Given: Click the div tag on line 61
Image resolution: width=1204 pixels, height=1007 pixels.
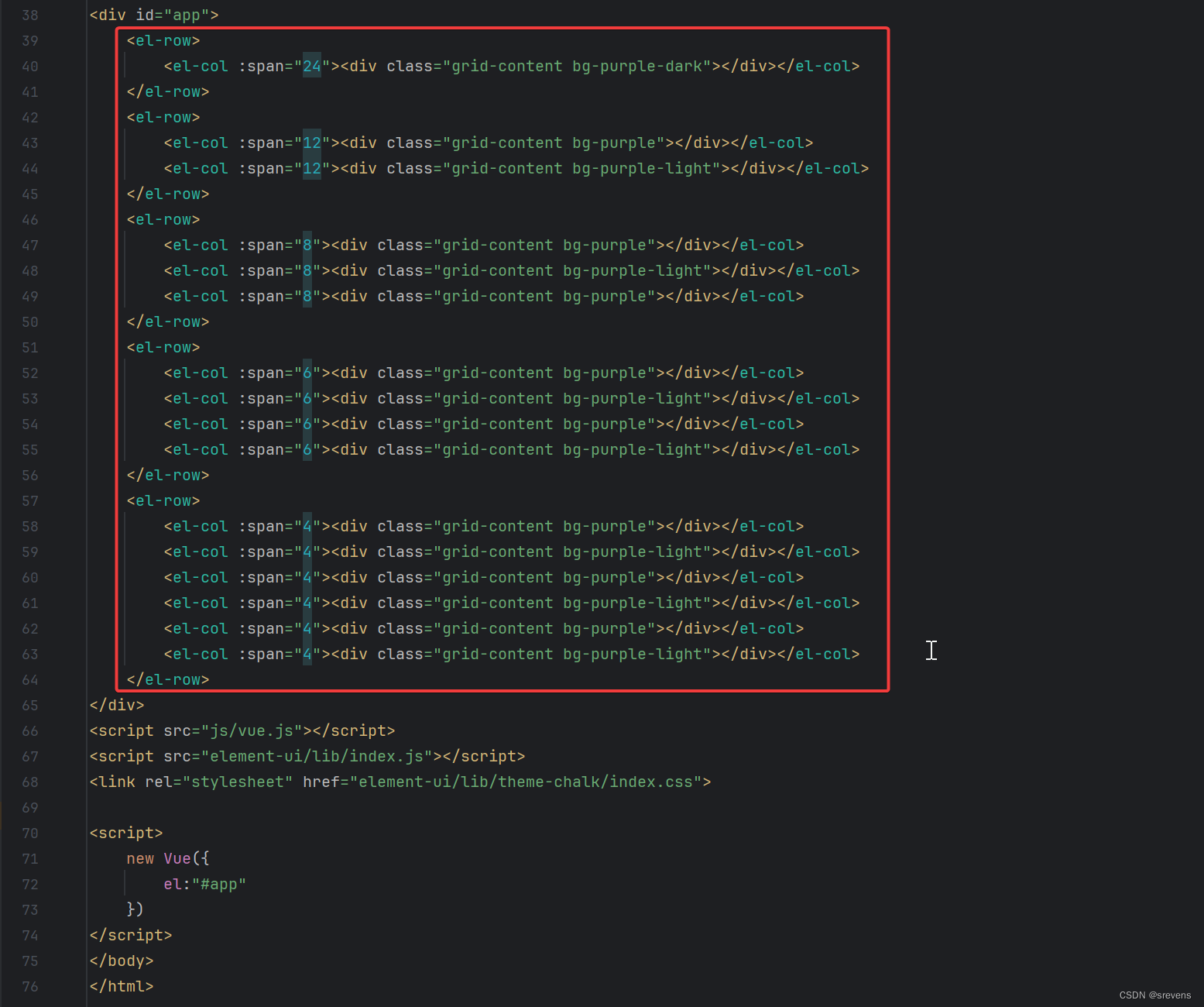Looking at the screenshot, I should 354,603.
